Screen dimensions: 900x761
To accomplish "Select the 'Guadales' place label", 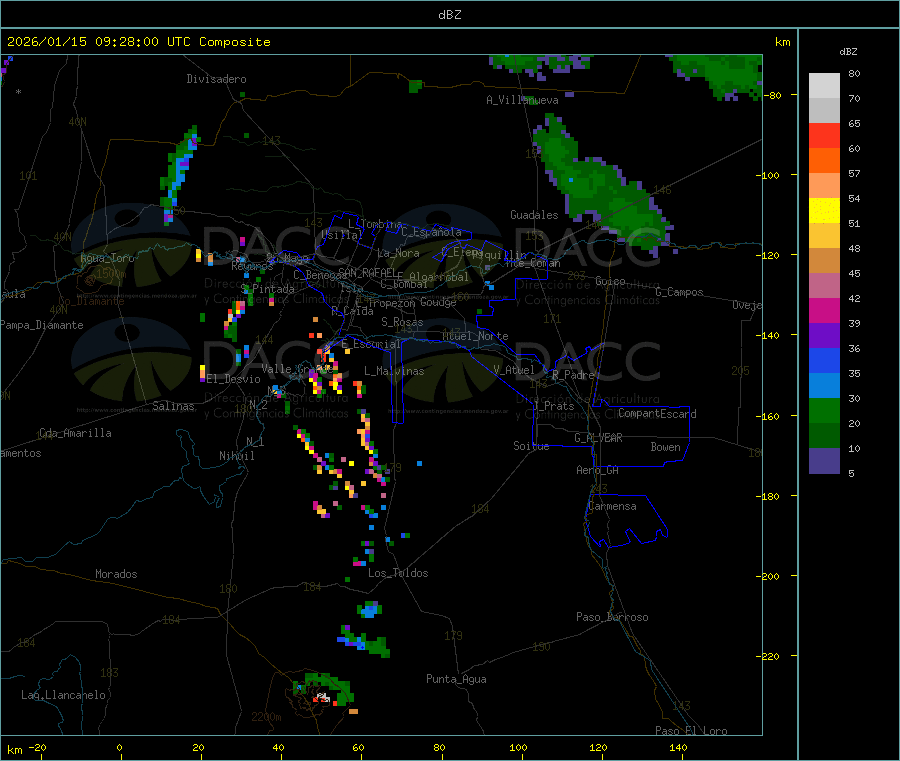I will (534, 215).
